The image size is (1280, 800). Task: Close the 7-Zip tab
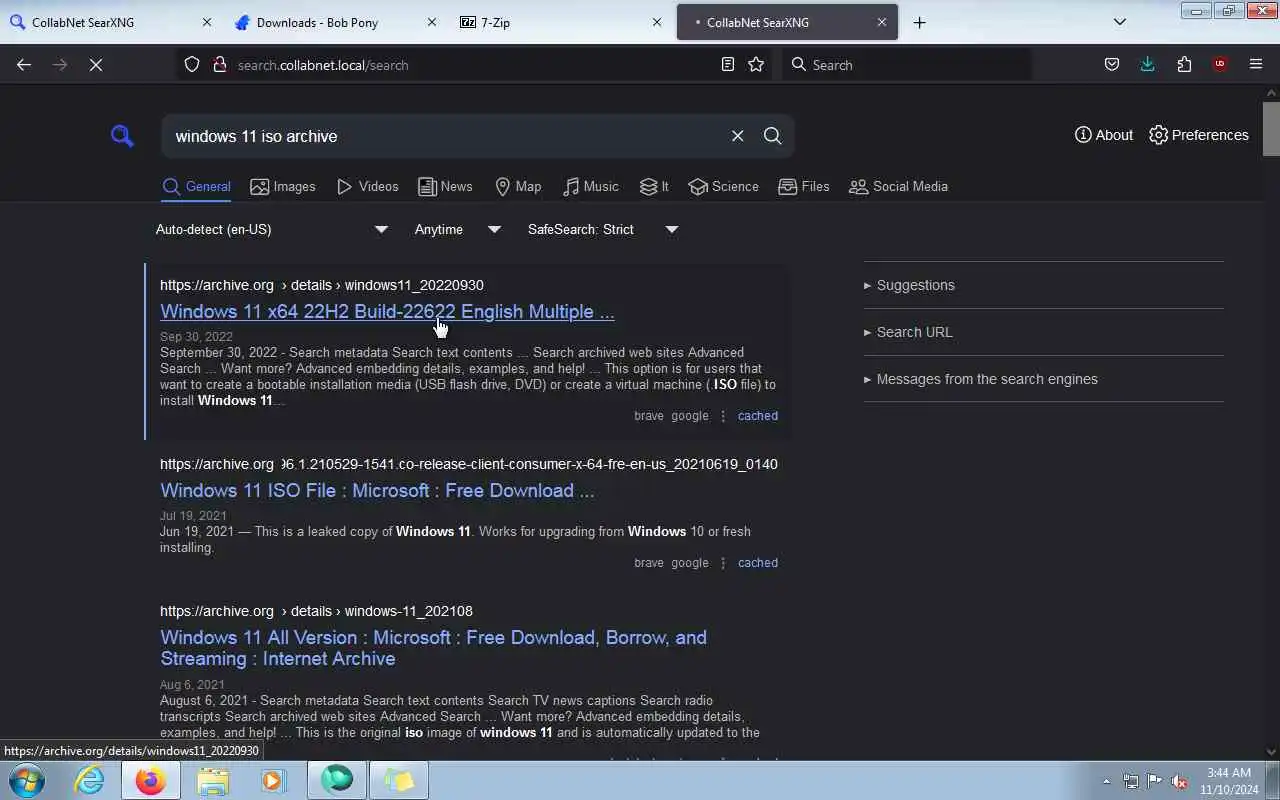point(657,22)
